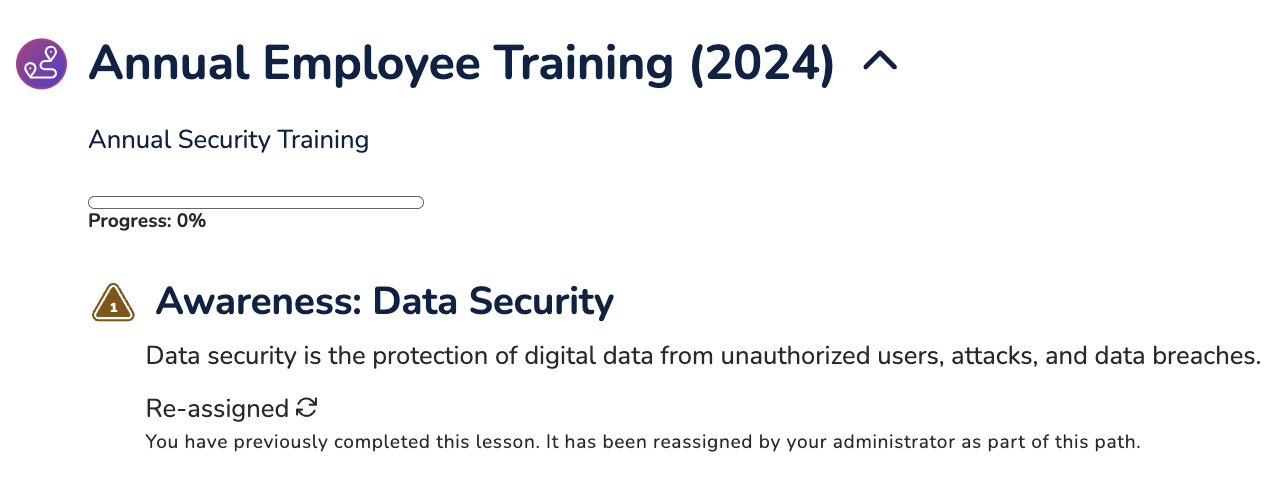Click the purple learning path icon
The image size is (1288, 492).
coord(42,64)
